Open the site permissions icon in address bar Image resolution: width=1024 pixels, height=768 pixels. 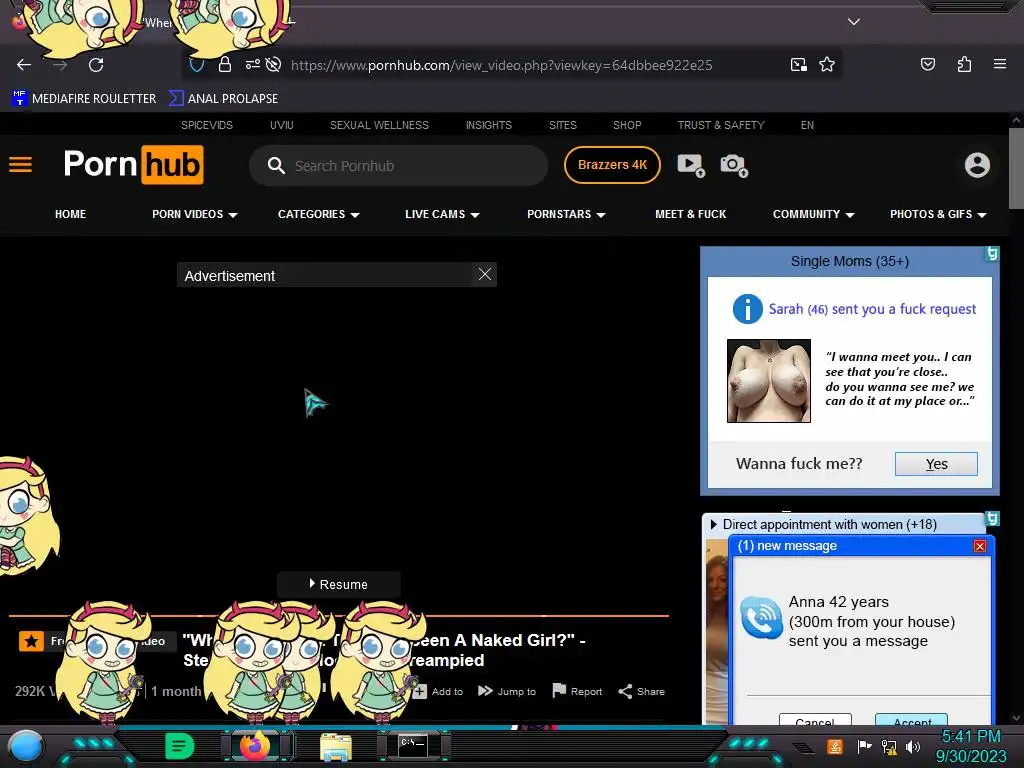252,65
